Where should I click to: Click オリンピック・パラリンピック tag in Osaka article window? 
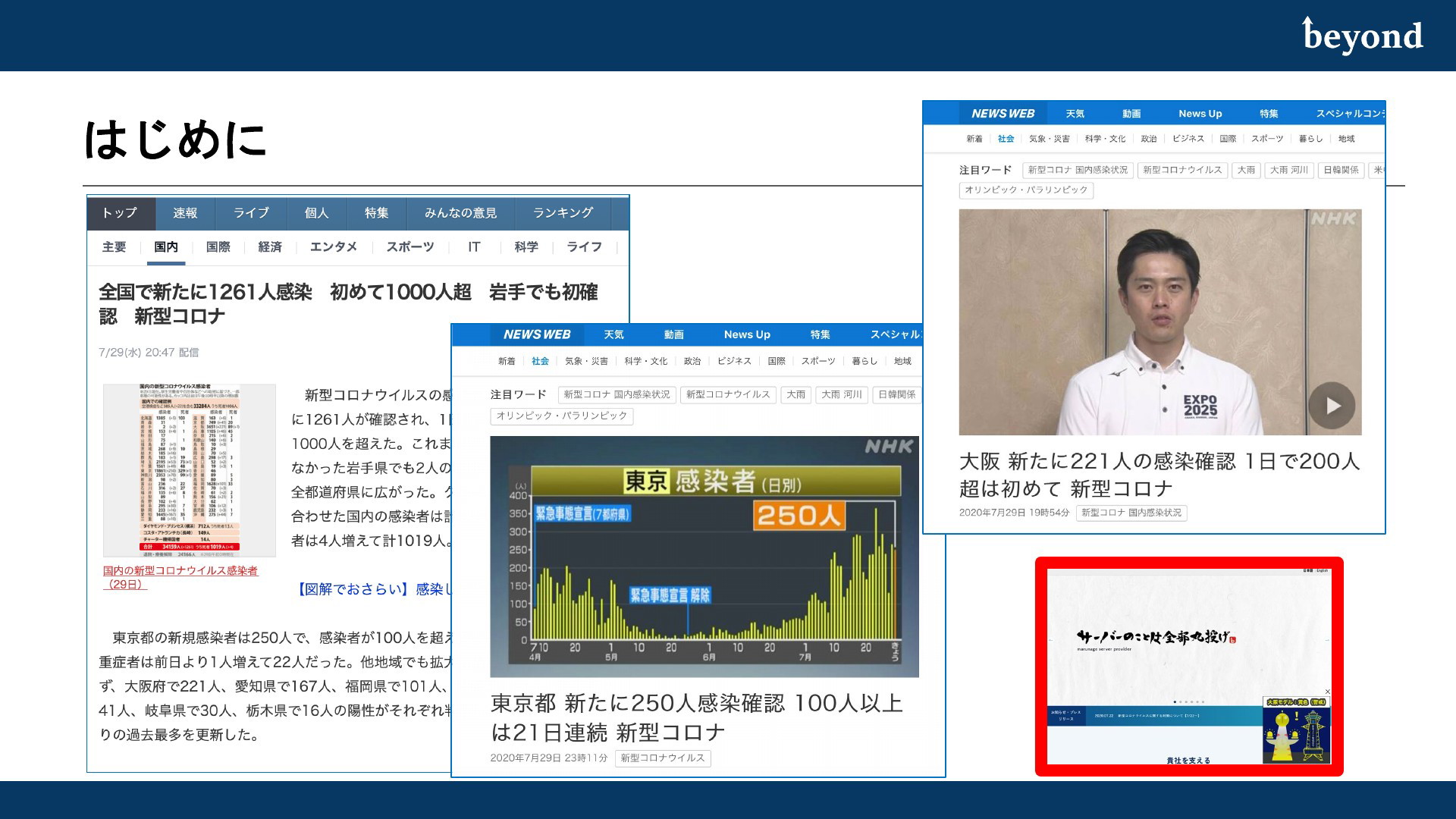point(1026,190)
